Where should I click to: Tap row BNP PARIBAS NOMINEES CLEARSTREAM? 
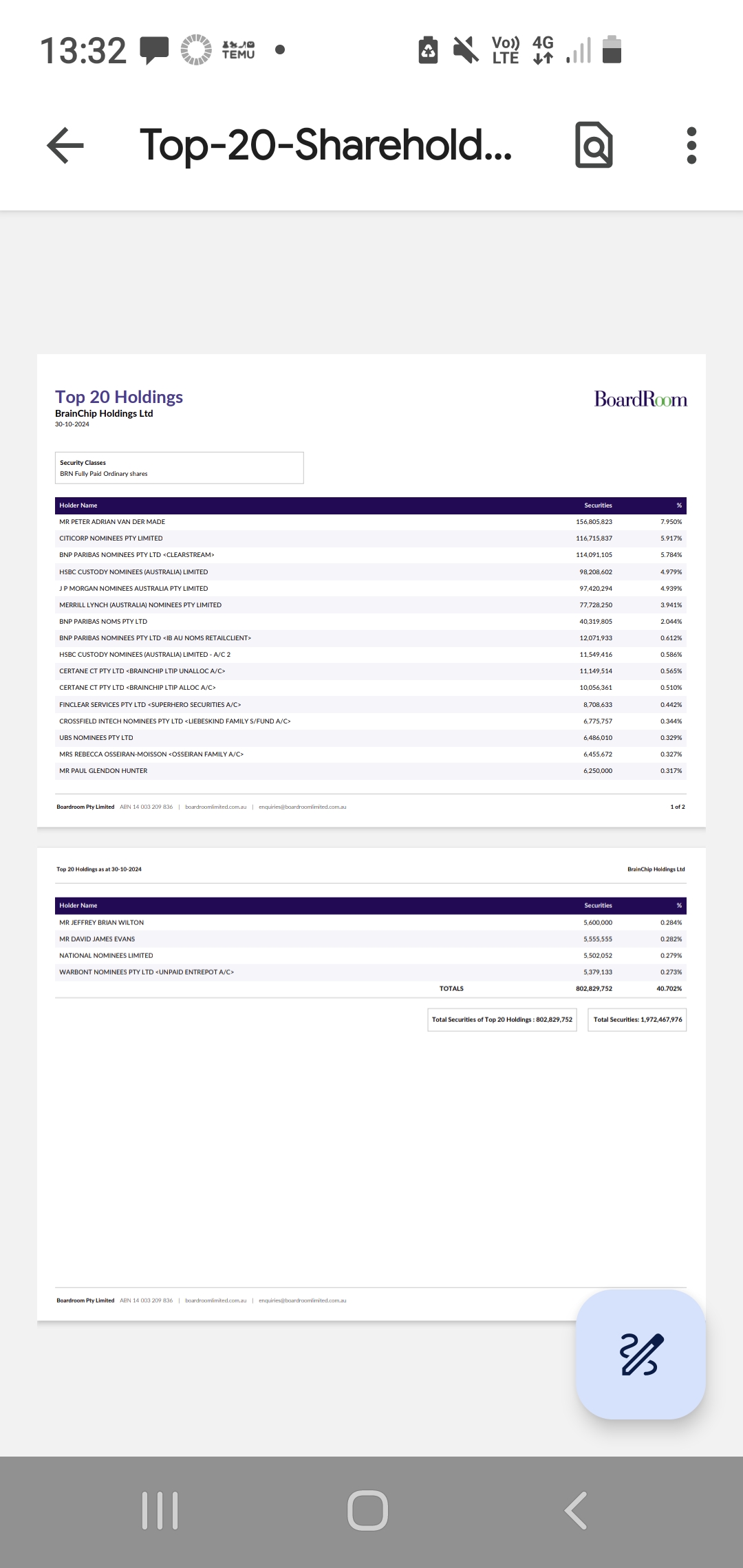[371, 555]
